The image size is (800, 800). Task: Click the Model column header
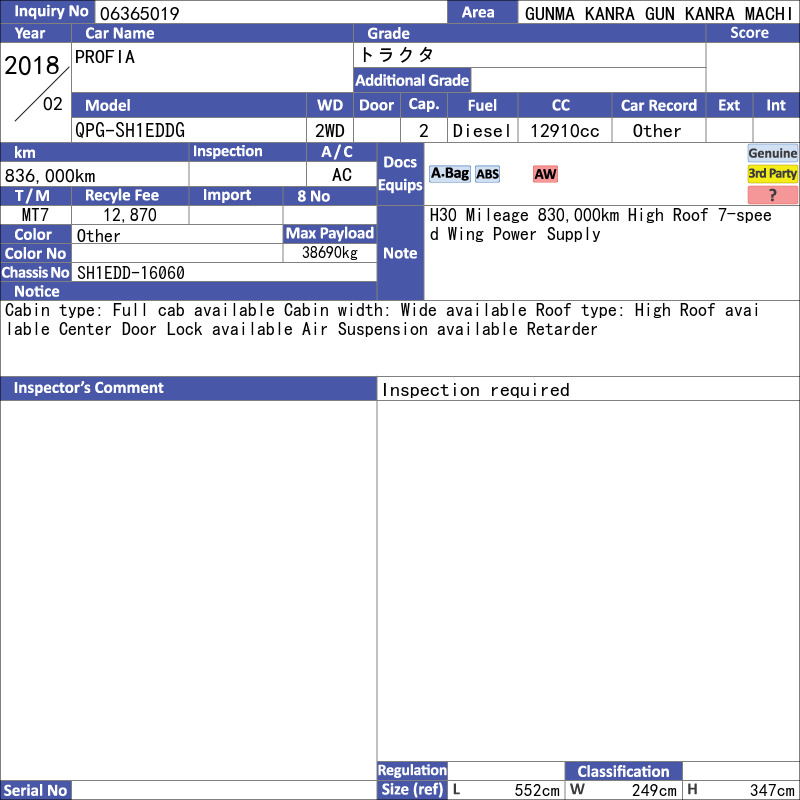189,105
